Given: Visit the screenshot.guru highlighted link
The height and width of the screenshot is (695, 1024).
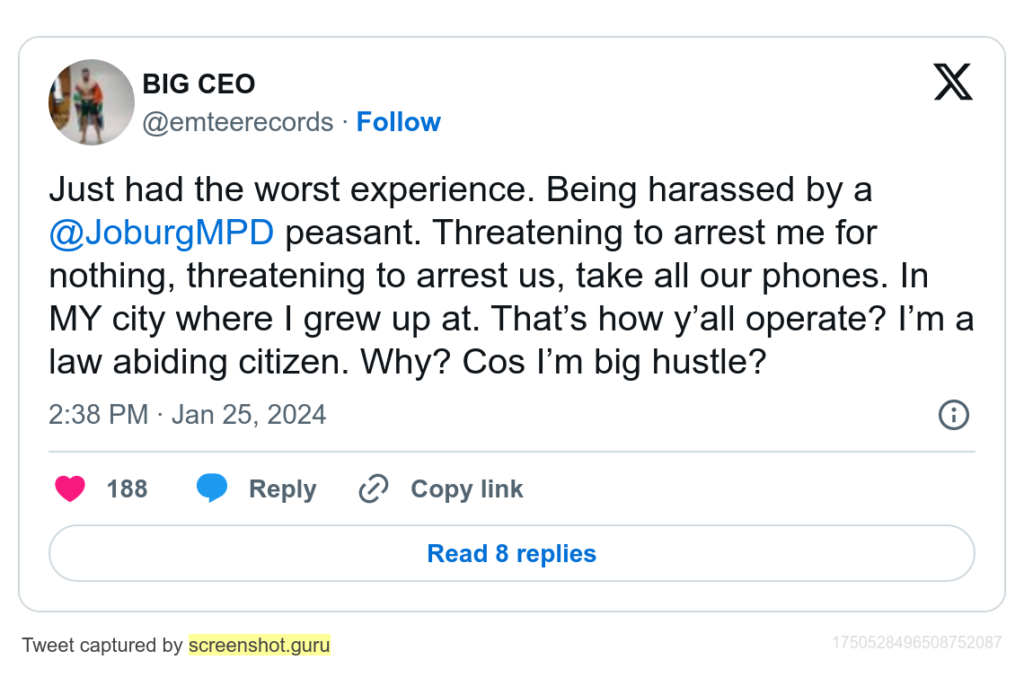Looking at the screenshot, I should (259, 645).
